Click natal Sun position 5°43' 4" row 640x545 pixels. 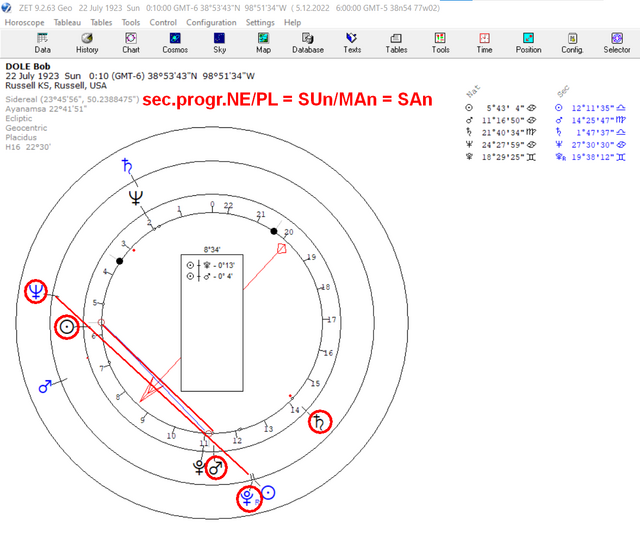(500, 108)
